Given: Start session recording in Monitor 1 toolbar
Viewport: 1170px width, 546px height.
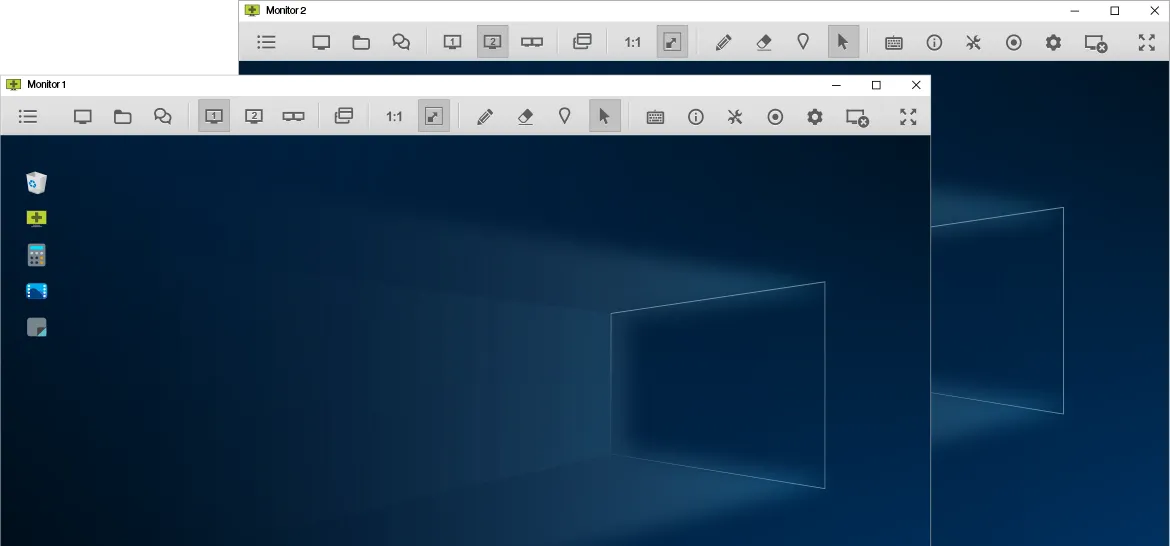Looking at the screenshot, I should pos(775,116).
